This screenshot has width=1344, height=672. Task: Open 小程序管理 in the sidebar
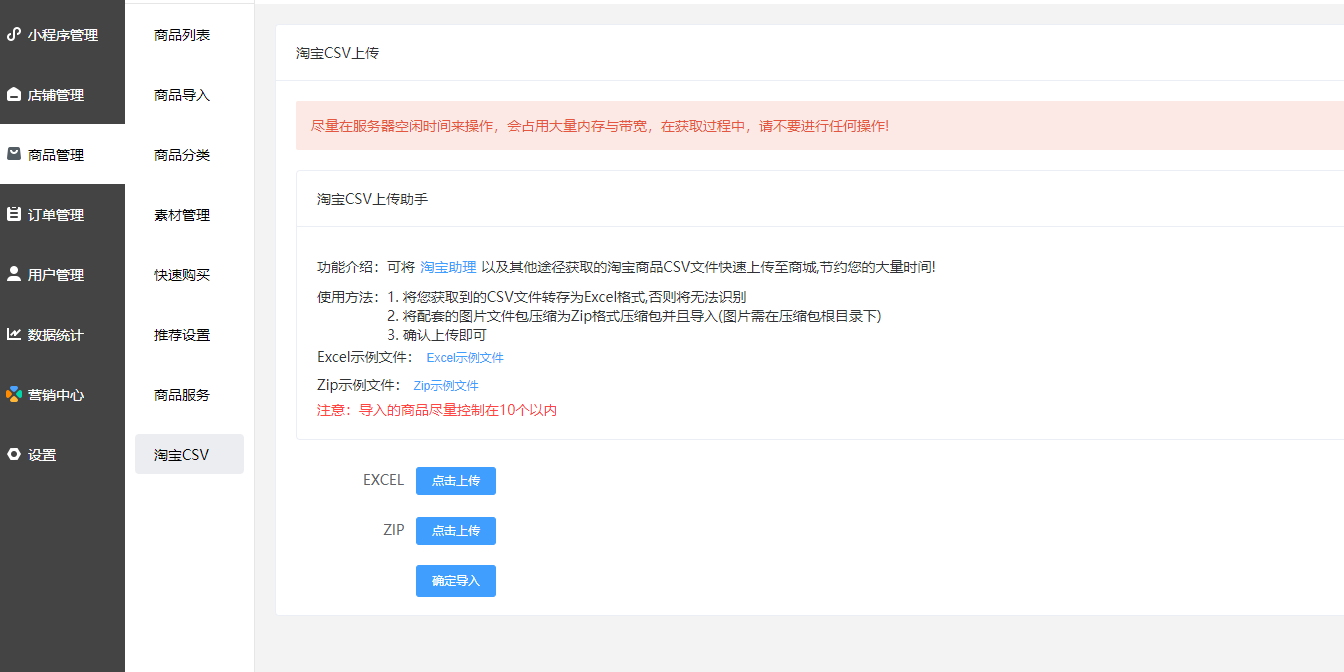click(x=62, y=34)
